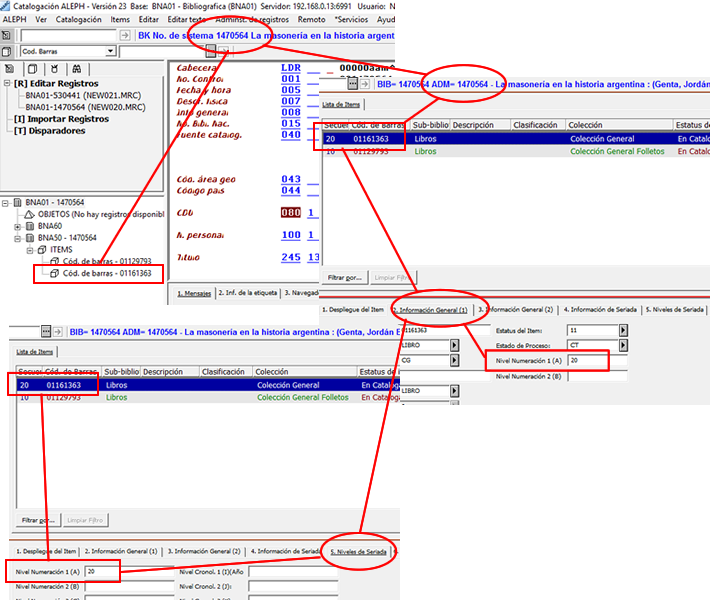The image size is (720, 600).
Task: Select Cód. de barras - 01161363 node
Action: [107, 274]
